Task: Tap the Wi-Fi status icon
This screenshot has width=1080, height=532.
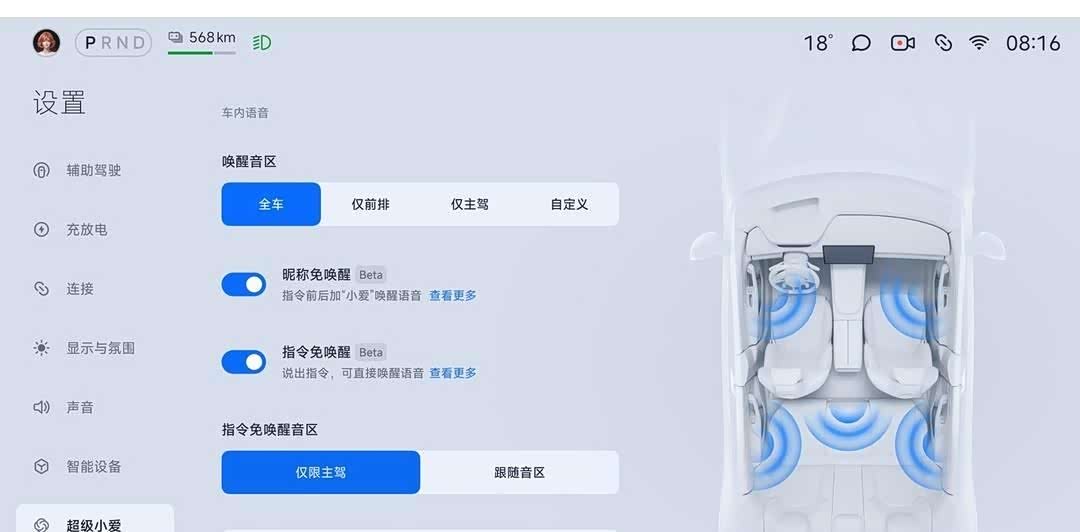Action: pos(978,43)
